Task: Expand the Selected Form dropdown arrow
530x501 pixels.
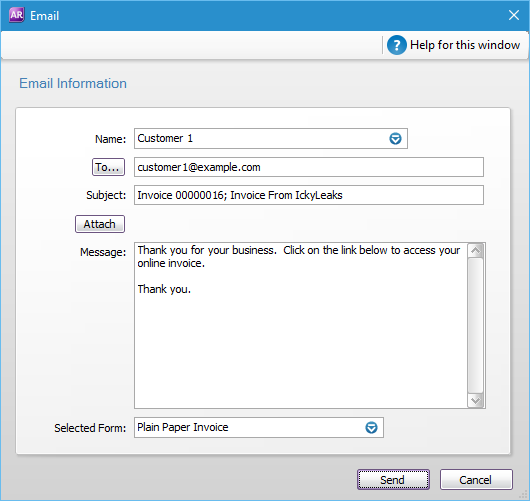Action: (371, 427)
